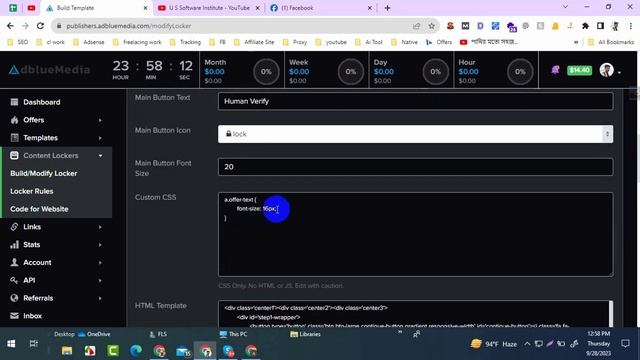Screen dimensions: 640x360
Task: Show more bookmarks chevron
Action: pyautogui.click(x=576, y=42)
